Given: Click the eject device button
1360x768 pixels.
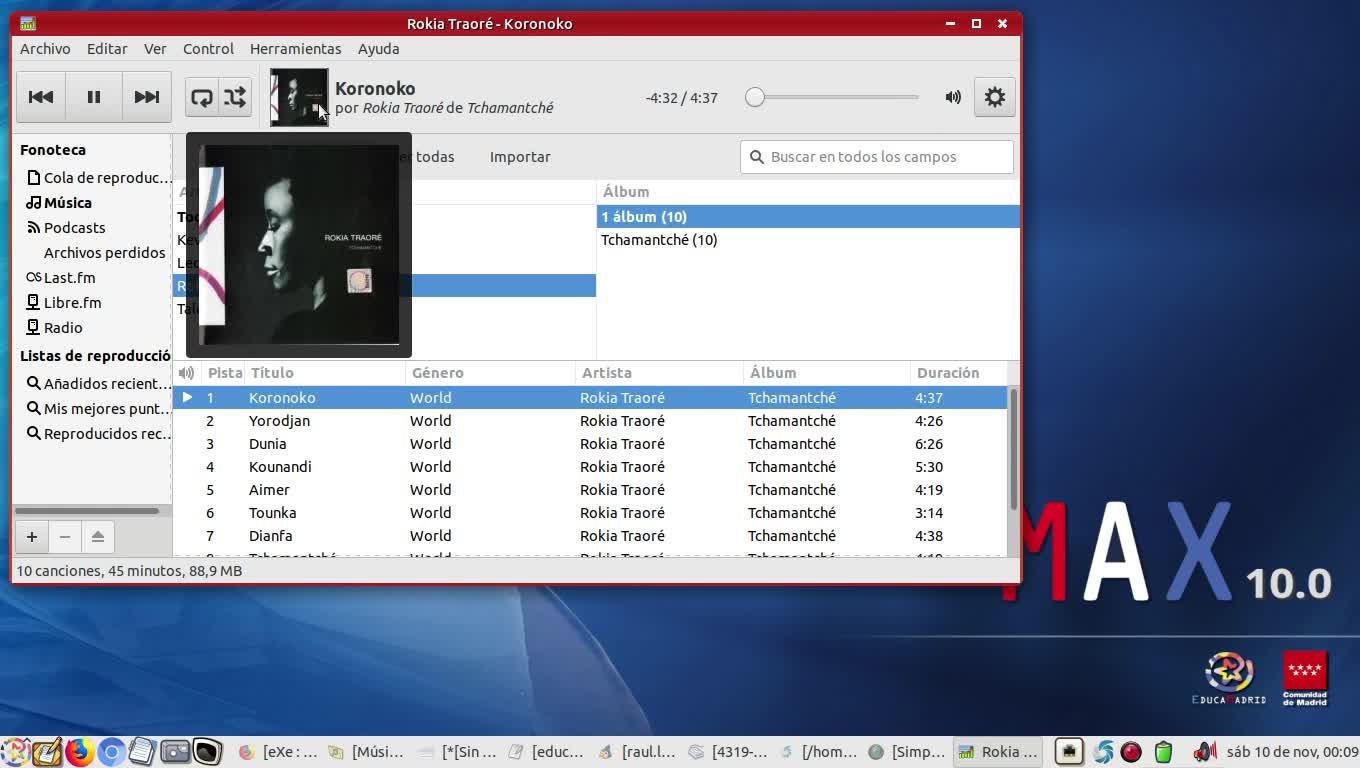Looking at the screenshot, I should (98, 537).
